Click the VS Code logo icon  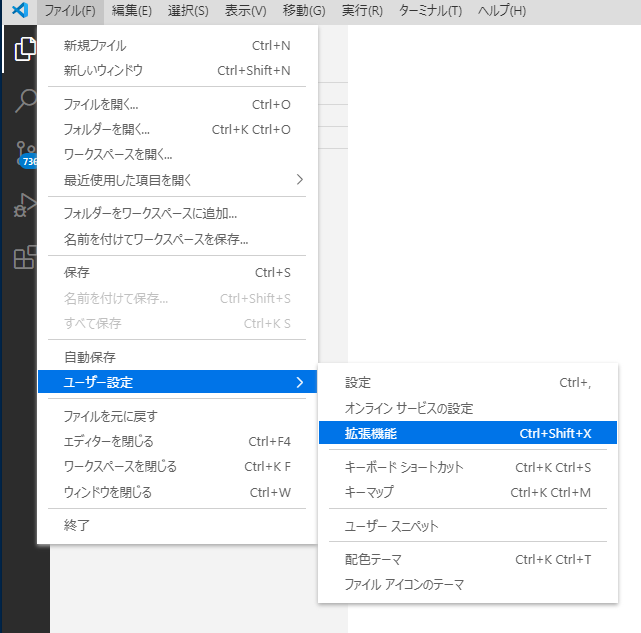20,10
